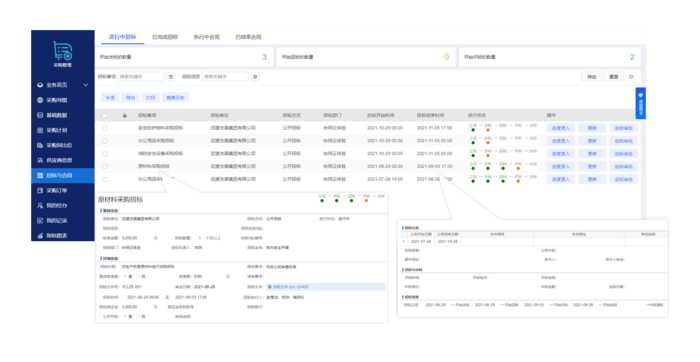The width and height of the screenshot is (700, 362).
Task: Click 原材料采购招标 title in detail panel
Action: (x=121, y=200)
